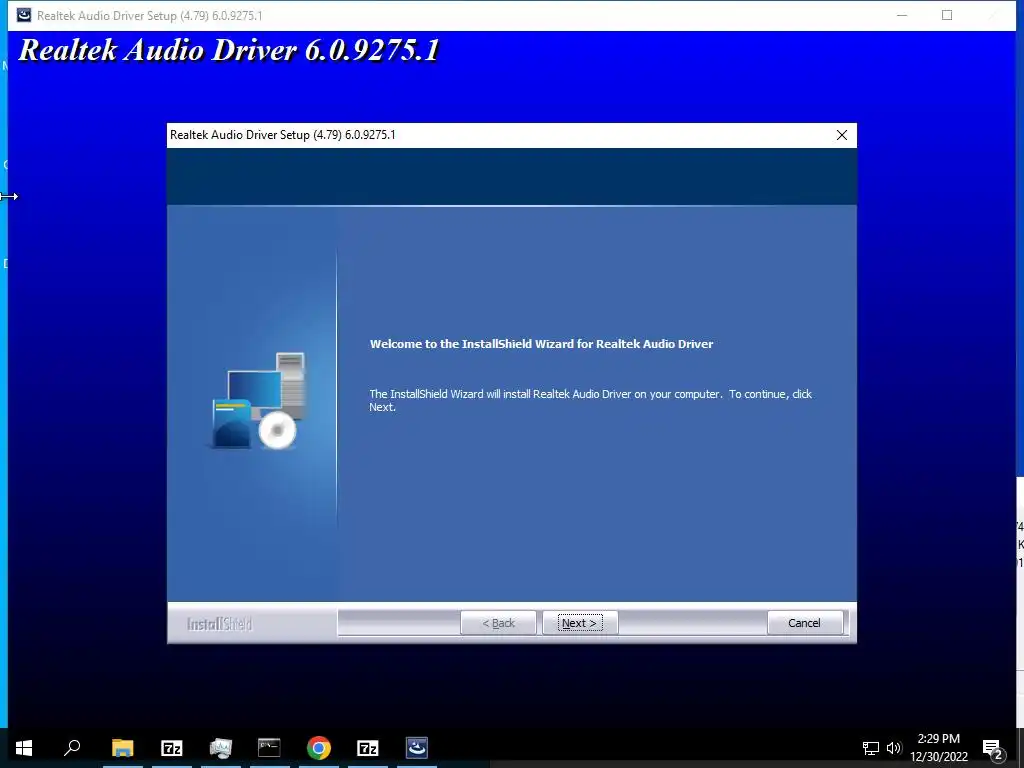Screen dimensions: 1024x768
Task: Click the 'Welcome to the InstallShield Wizard' heading
Action: pyautogui.click(x=541, y=344)
